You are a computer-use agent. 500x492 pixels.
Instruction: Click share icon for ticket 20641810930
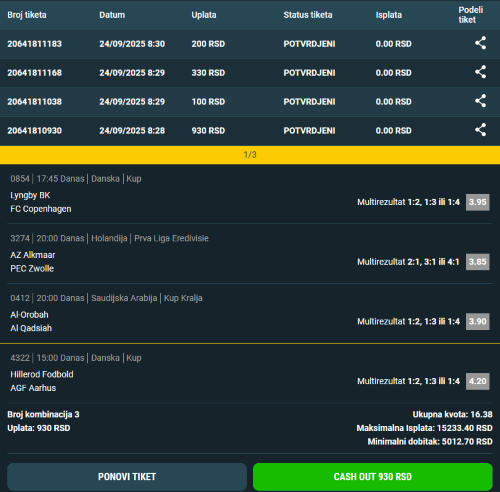pyautogui.click(x=480, y=130)
